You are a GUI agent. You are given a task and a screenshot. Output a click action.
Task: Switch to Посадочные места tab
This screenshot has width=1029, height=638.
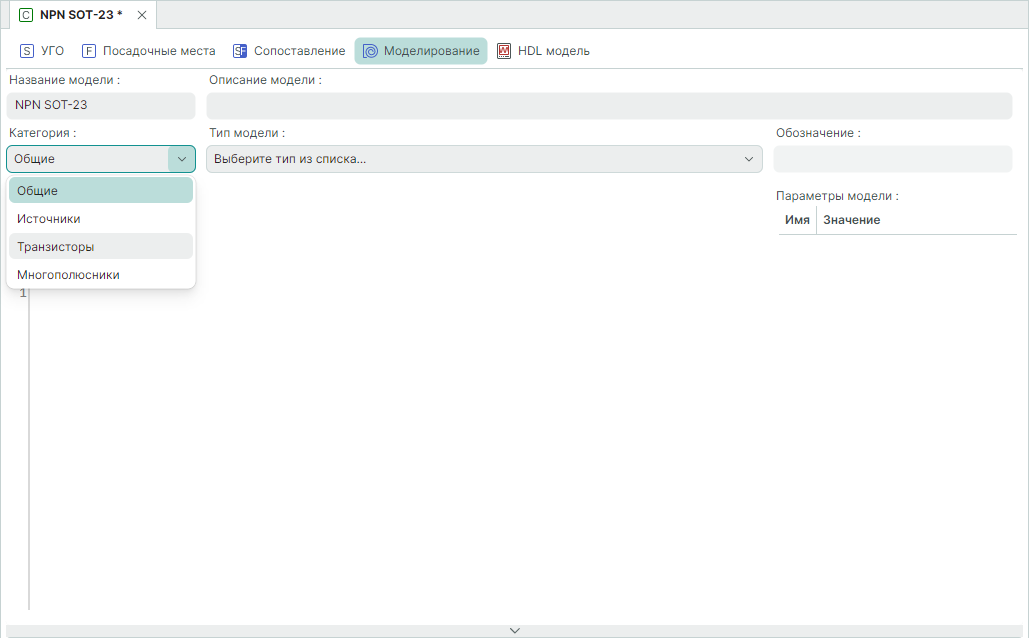(x=148, y=51)
